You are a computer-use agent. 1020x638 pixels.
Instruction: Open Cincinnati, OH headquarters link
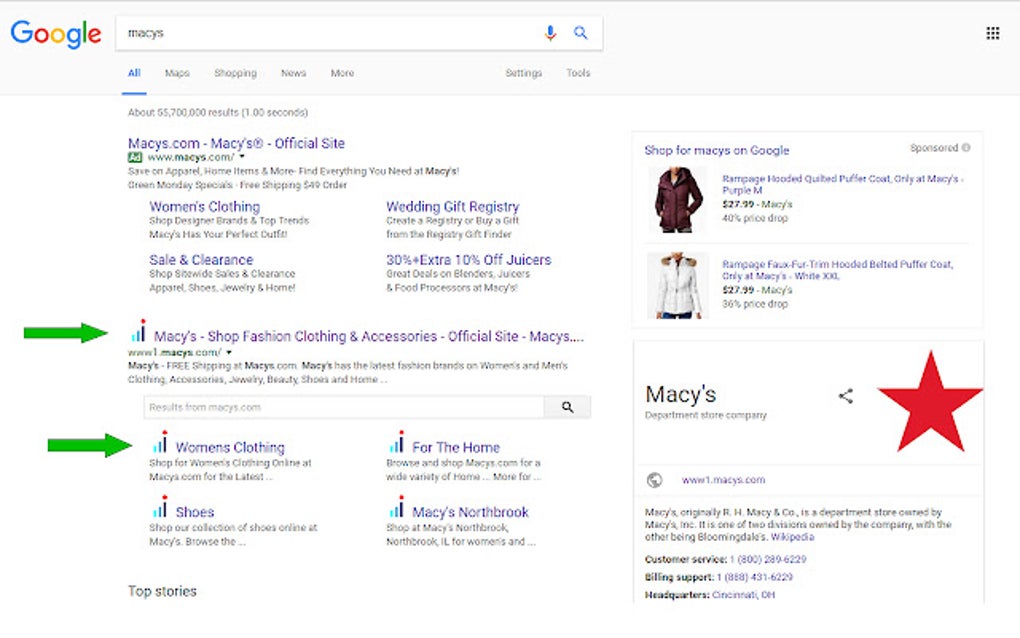tap(744, 595)
